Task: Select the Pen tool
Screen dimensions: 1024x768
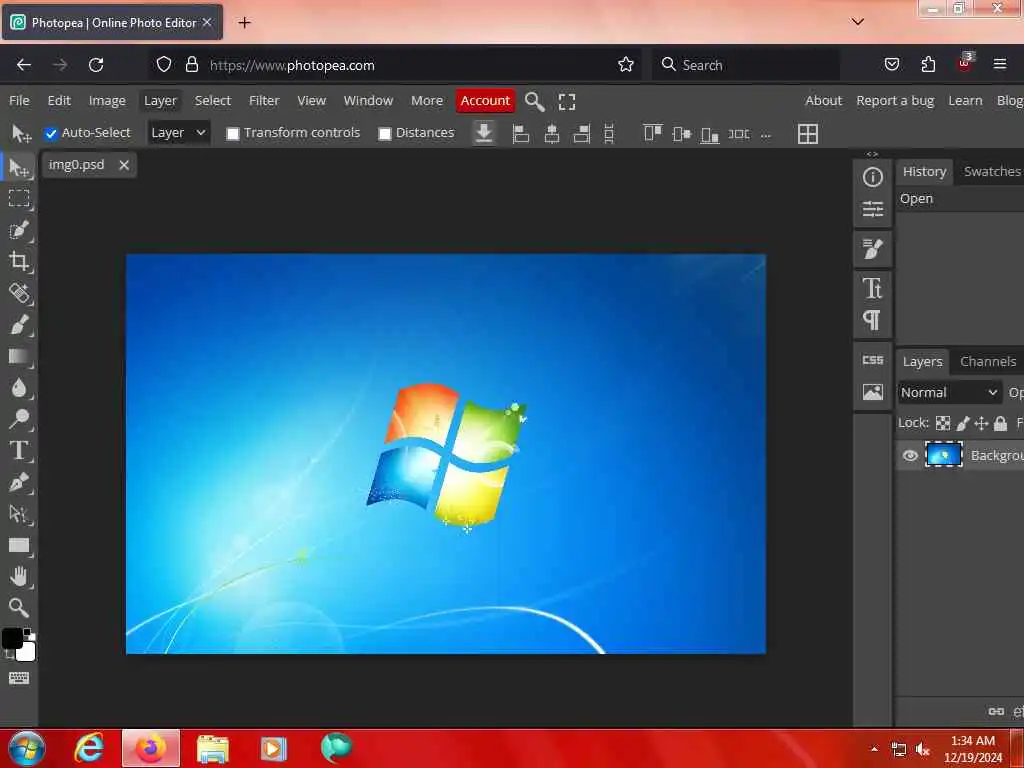Action: point(19,482)
